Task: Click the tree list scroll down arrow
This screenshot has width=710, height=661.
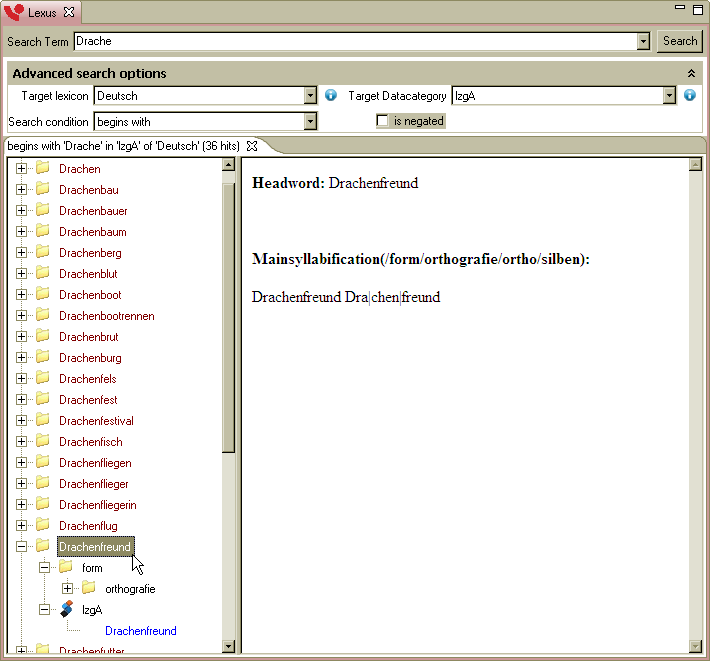Action: coord(228,647)
